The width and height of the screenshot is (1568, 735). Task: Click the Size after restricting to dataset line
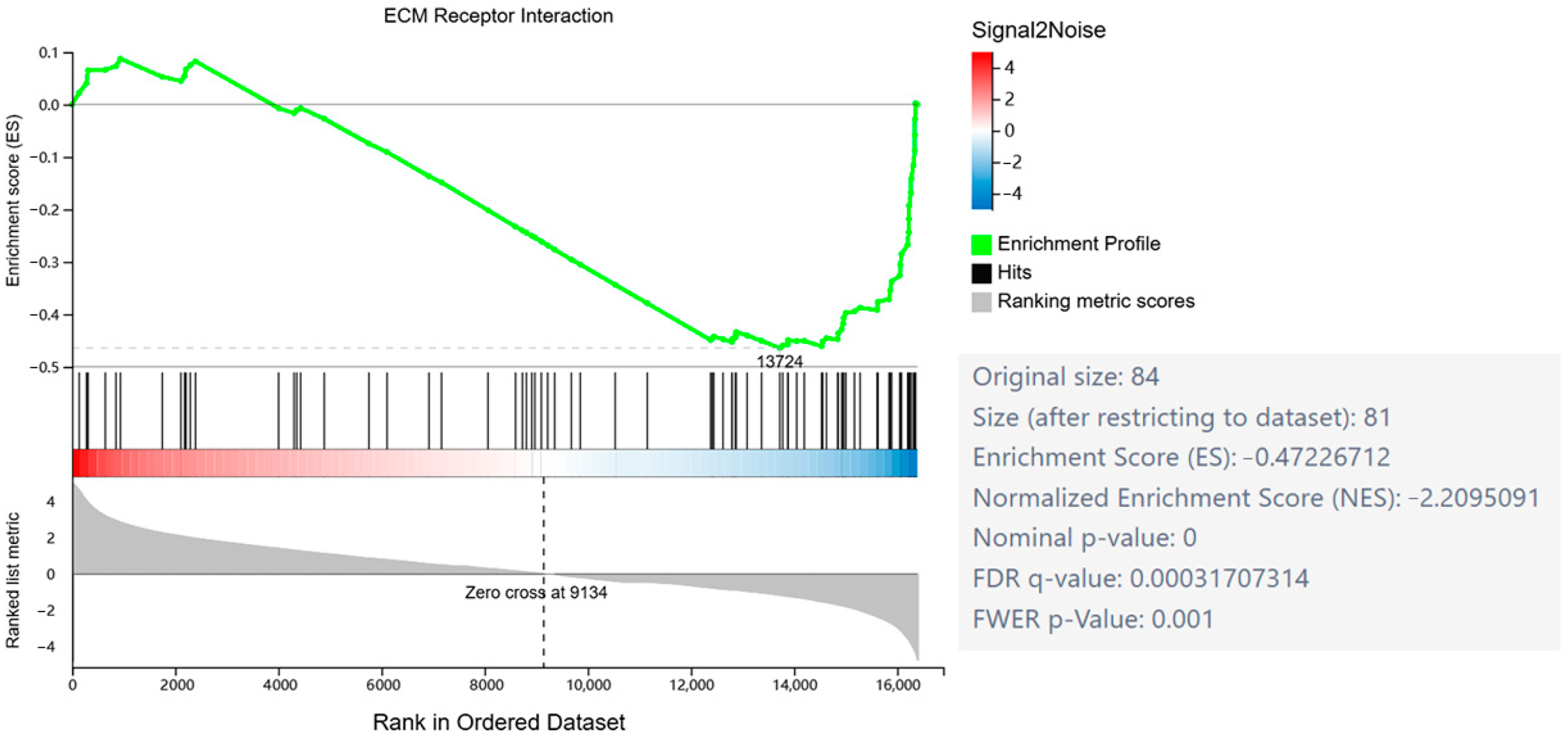click(1181, 417)
